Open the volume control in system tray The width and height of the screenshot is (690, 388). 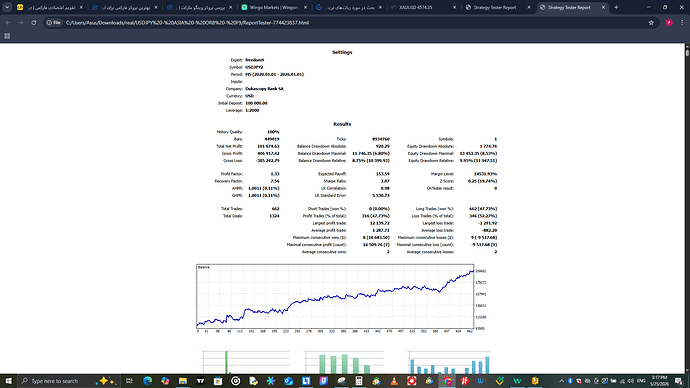(x=631, y=381)
